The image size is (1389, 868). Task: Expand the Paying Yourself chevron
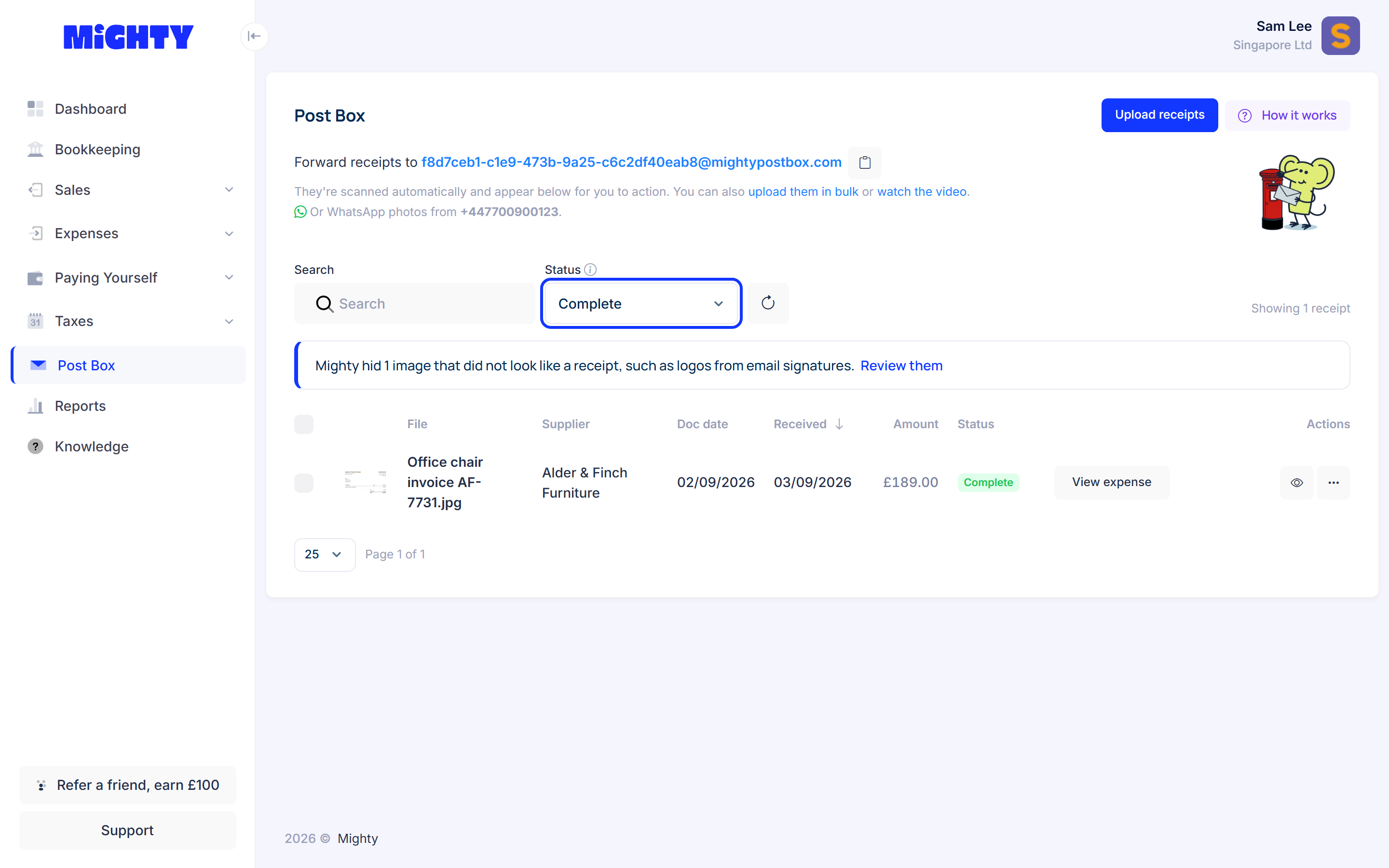[x=229, y=278]
